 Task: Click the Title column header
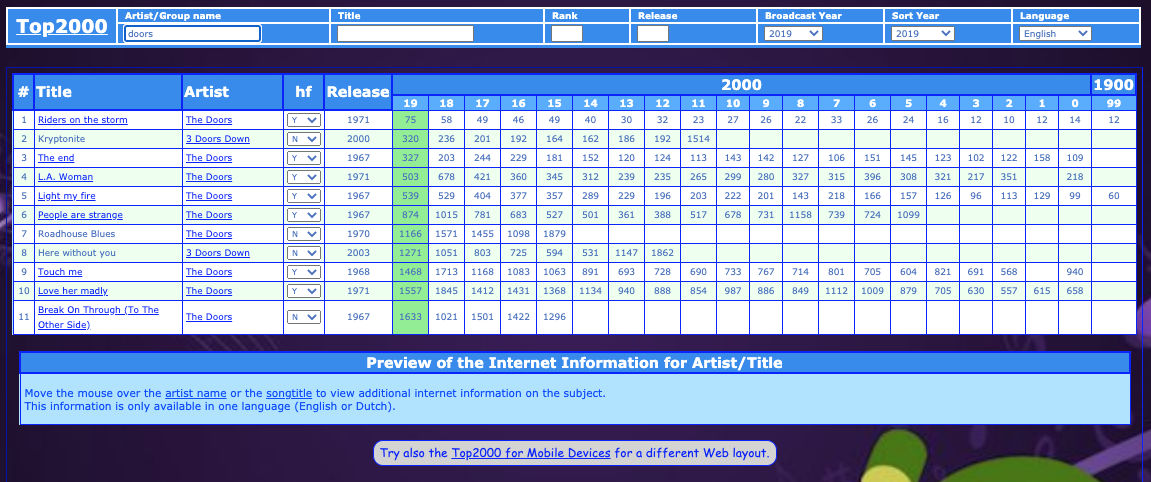tap(108, 92)
